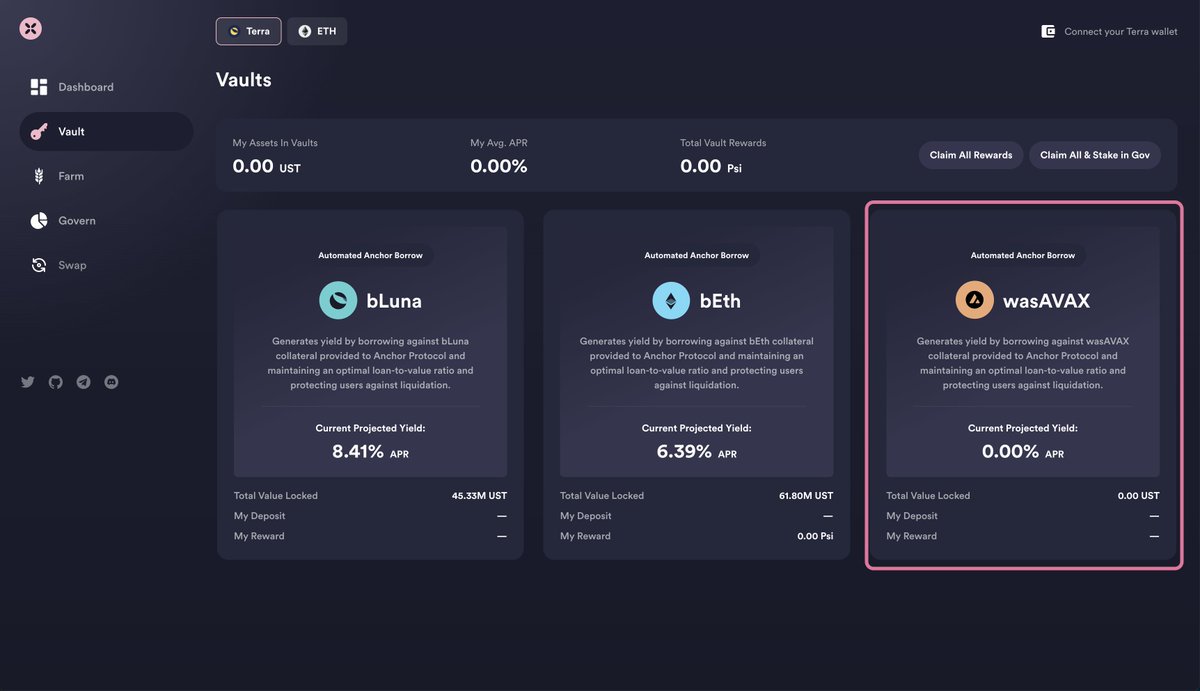Click the Vaults page heading
Screen dimensions: 1200x691
[x=243, y=80]
